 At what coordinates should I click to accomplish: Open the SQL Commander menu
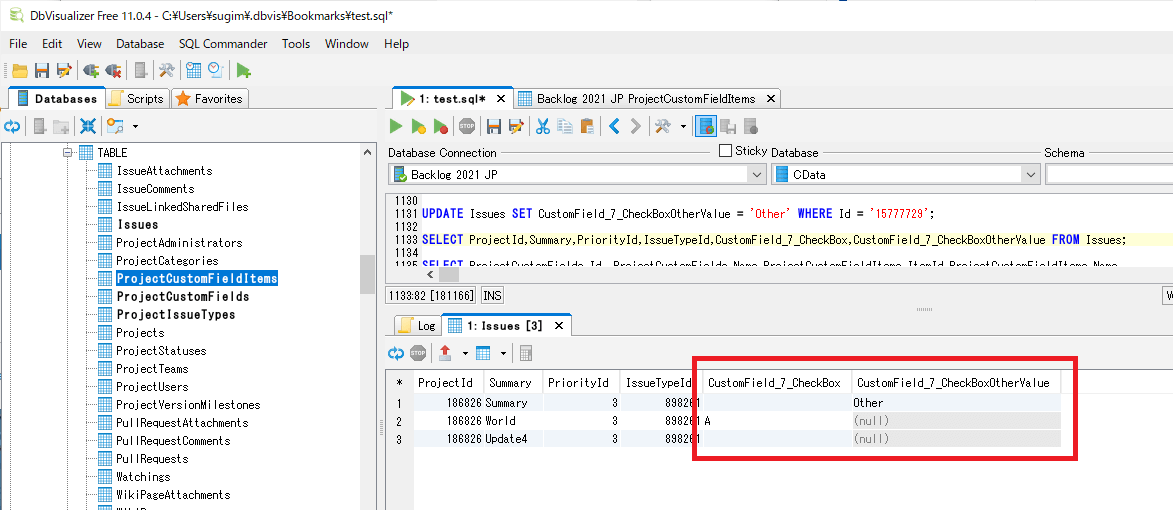click(223, 43)
